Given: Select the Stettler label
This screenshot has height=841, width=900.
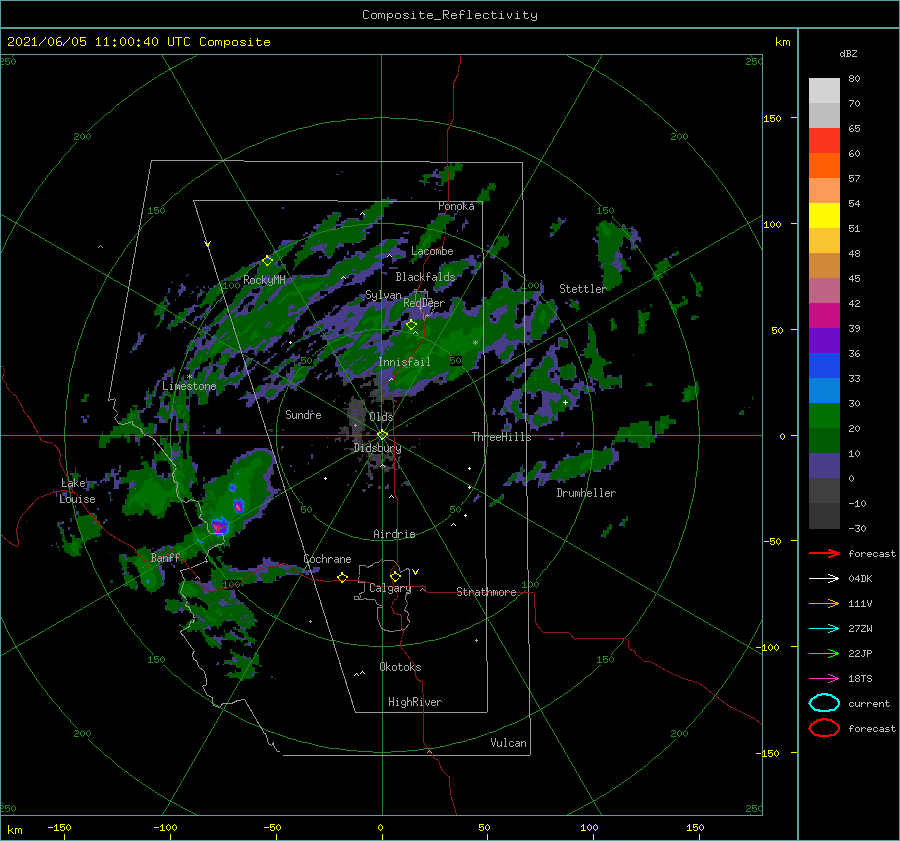Looking at the screenshot, I should [583, 289].
